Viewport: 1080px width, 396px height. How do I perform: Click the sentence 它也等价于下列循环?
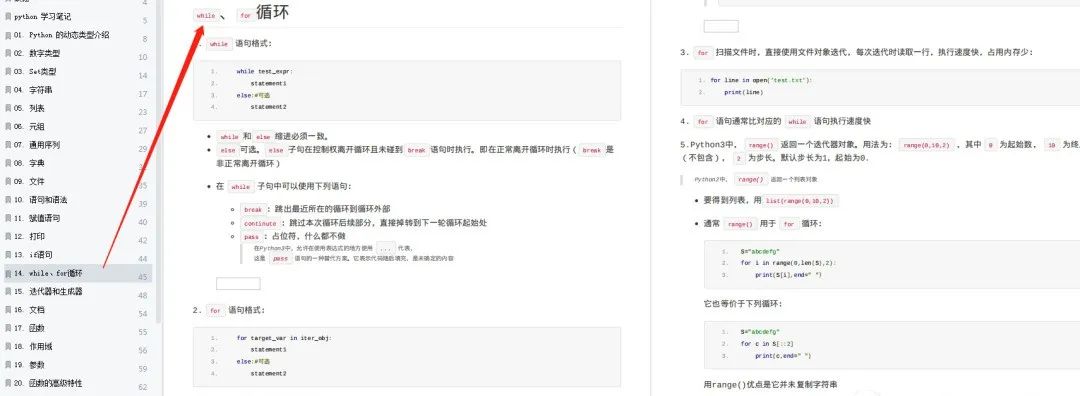(x=742, y=304)
